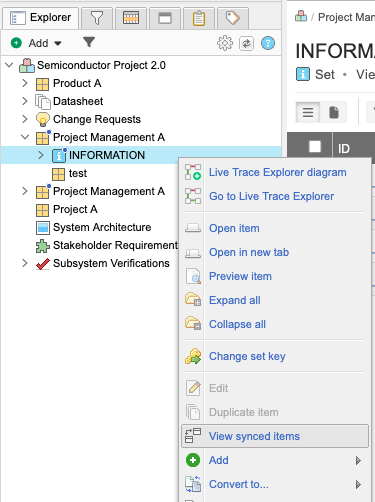Collapse Semiconductor Project 2.0 tree
Viewport: 375px width, 502px height.
(x=10, y=65)
